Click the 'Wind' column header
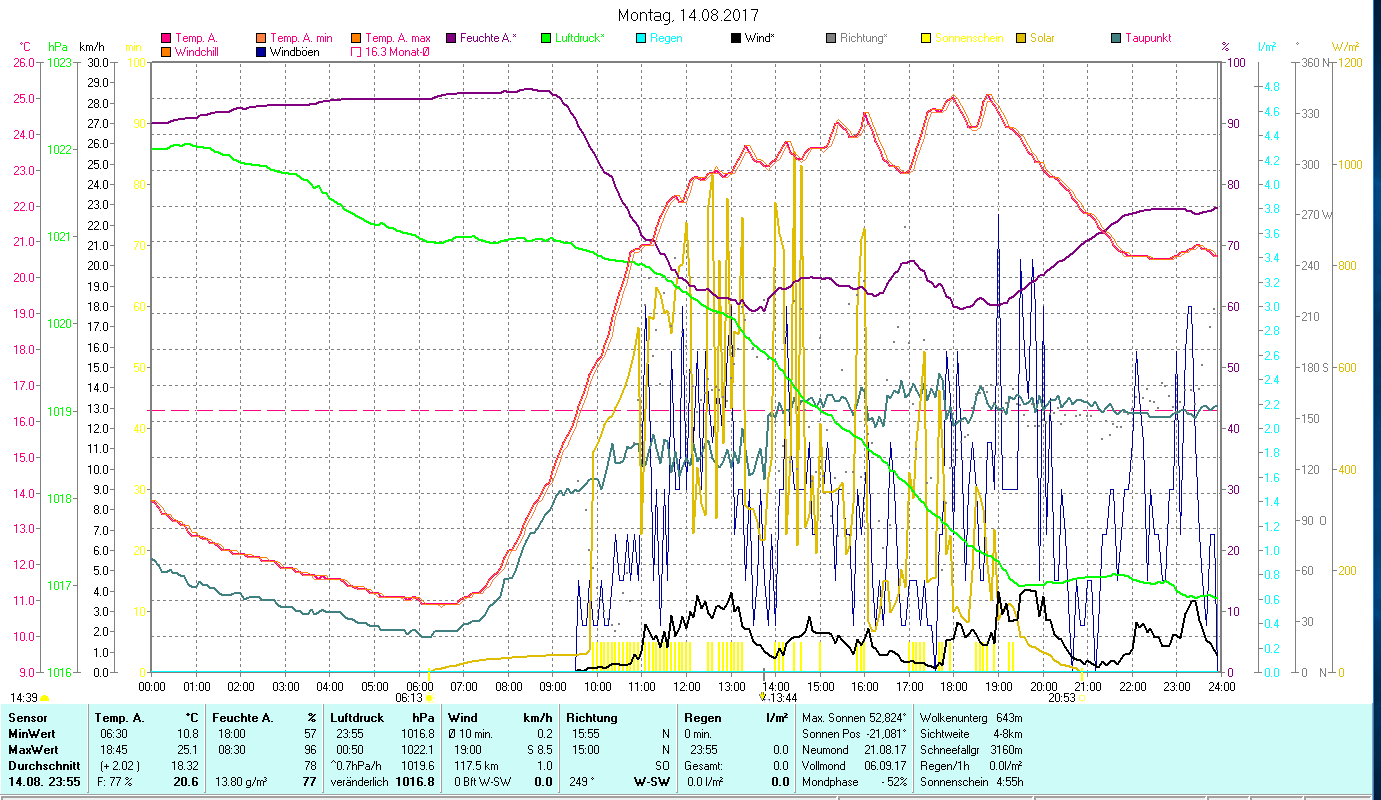 [463, 718]
